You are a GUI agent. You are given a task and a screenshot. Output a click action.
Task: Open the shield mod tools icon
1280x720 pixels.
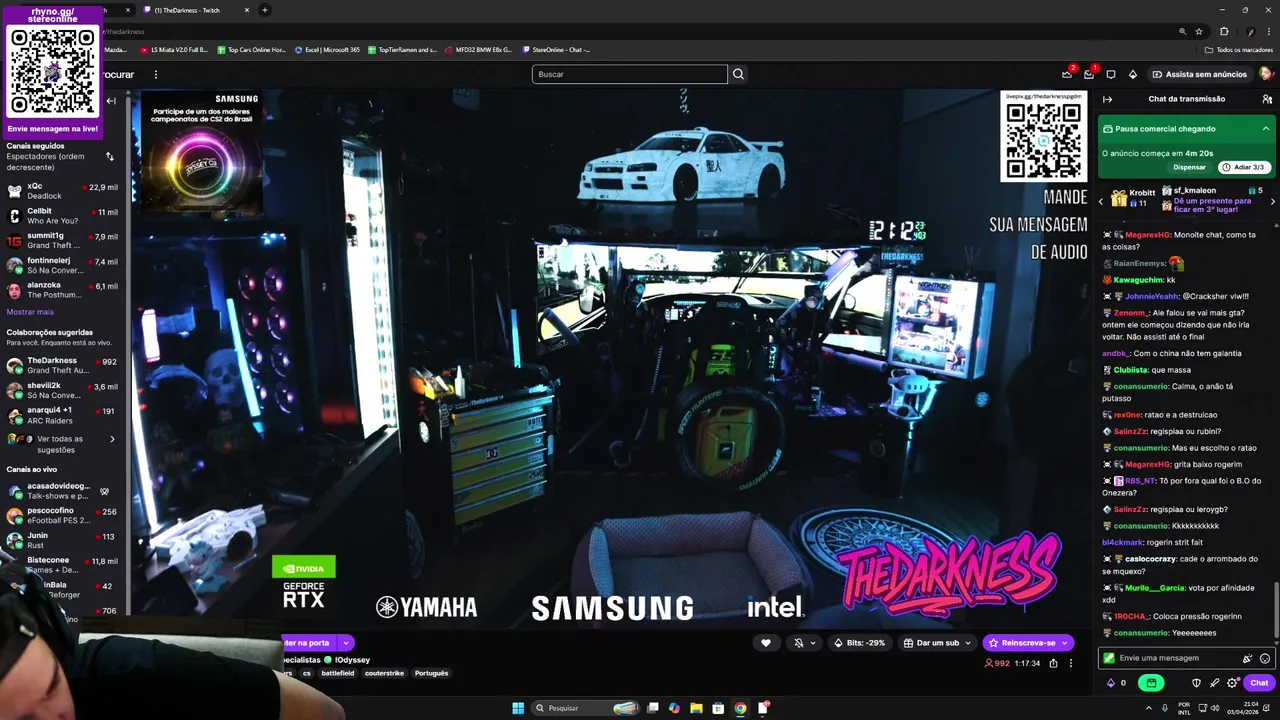1196,683
